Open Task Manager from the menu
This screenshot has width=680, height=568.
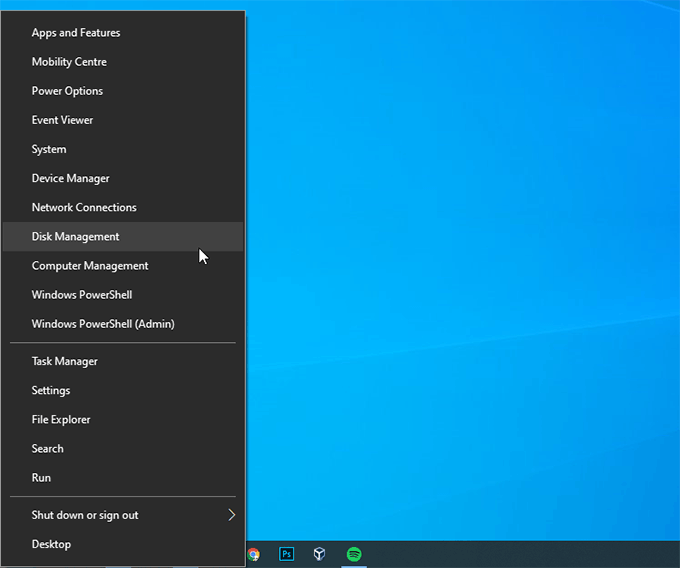coord(64,361)
